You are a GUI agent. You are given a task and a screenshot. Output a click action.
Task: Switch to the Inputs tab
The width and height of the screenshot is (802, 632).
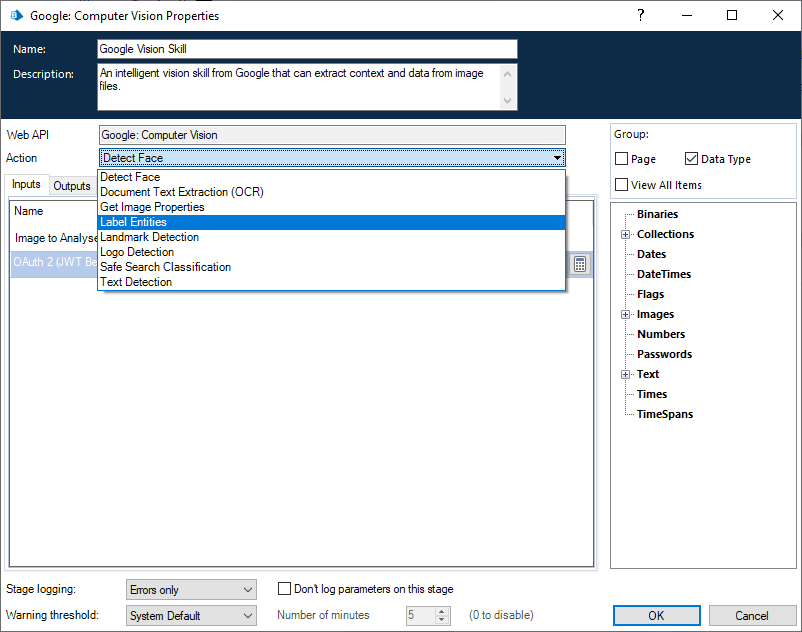pos(27,184)
